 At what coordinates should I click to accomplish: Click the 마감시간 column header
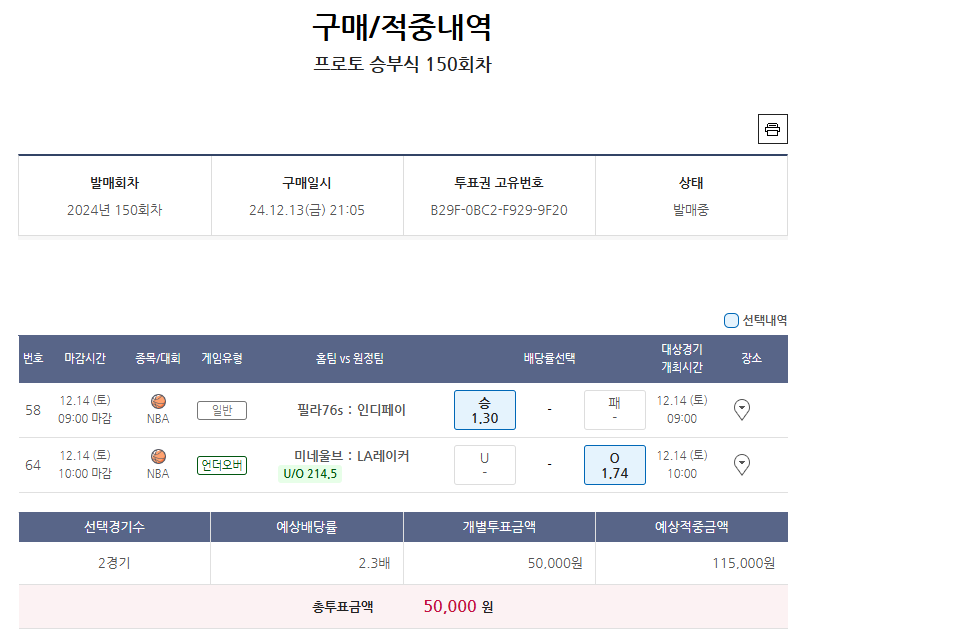pyautogui.click(x=85, y=359)
